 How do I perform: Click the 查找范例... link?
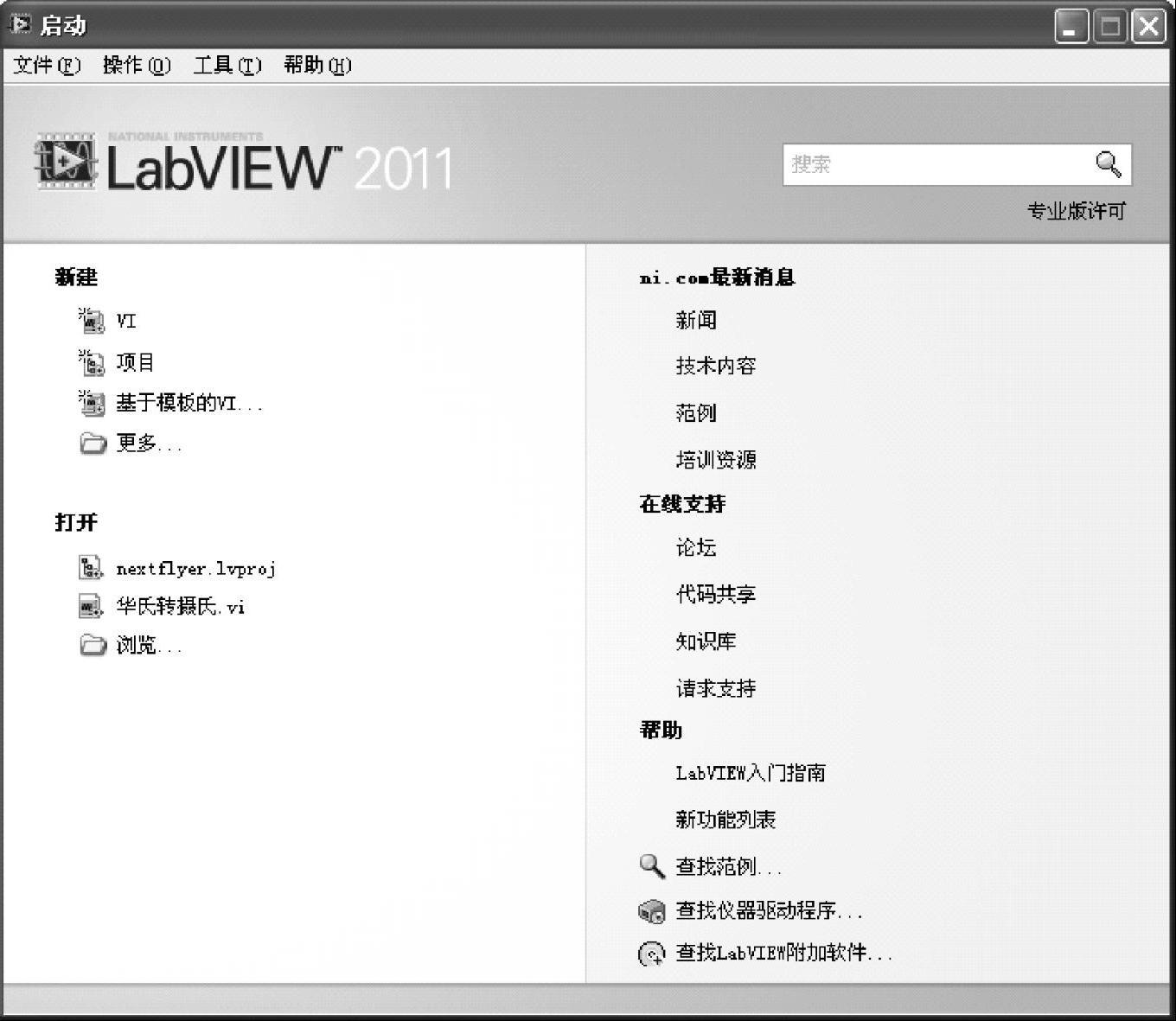tap(728, 866)
